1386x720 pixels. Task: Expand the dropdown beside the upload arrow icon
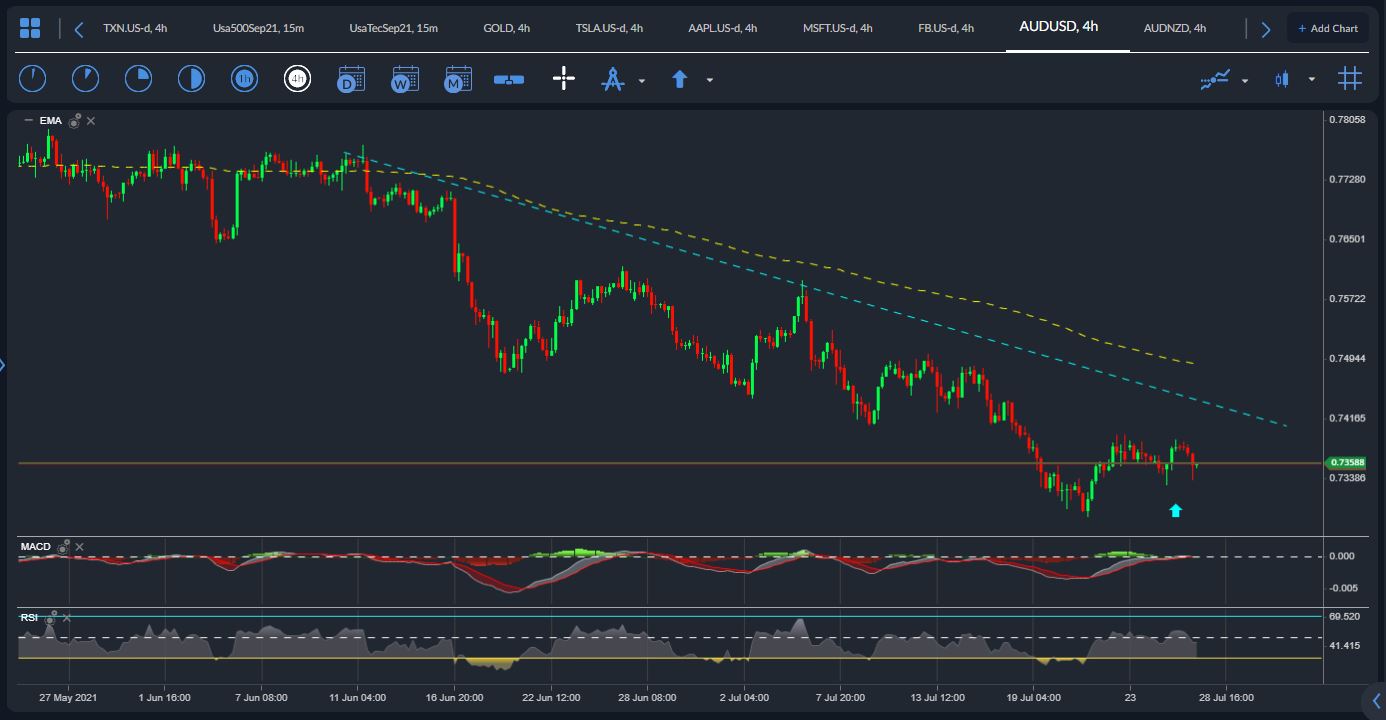[x=709, y=80]
